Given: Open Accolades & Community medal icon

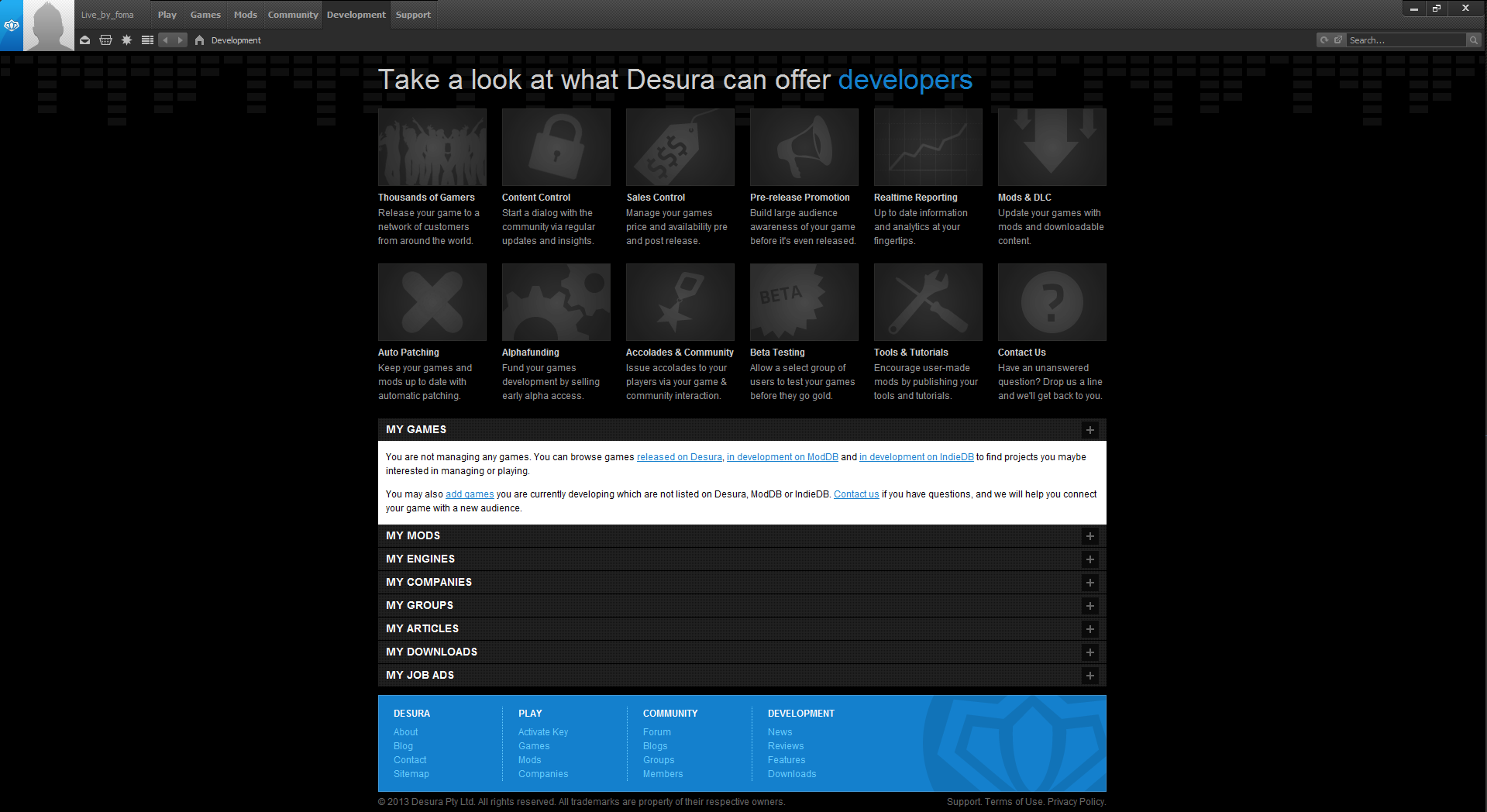Looking at the screenshot, I should tap(680, 302).
